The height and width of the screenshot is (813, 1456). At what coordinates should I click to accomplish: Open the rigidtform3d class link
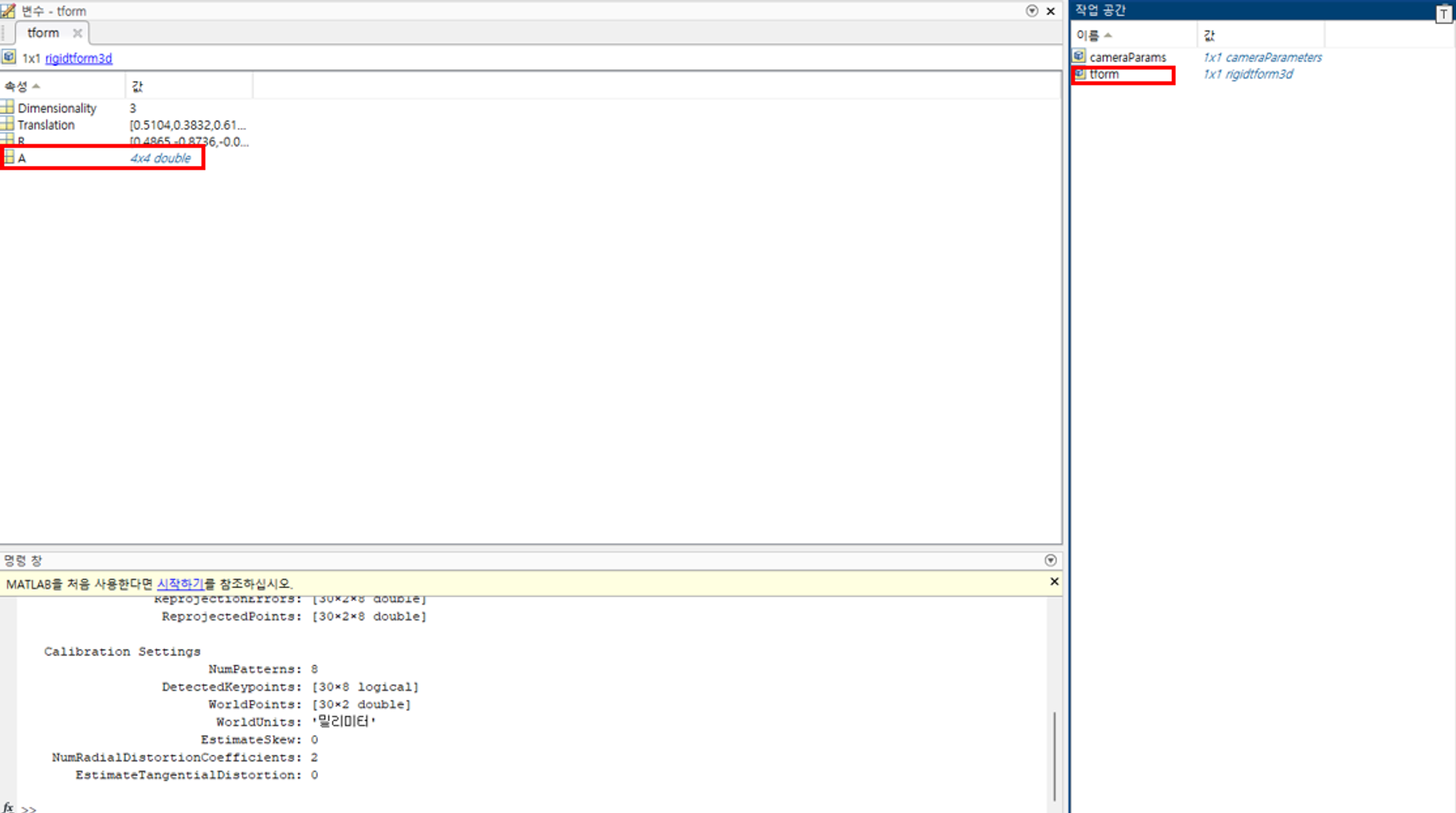(x=79, y=58)
